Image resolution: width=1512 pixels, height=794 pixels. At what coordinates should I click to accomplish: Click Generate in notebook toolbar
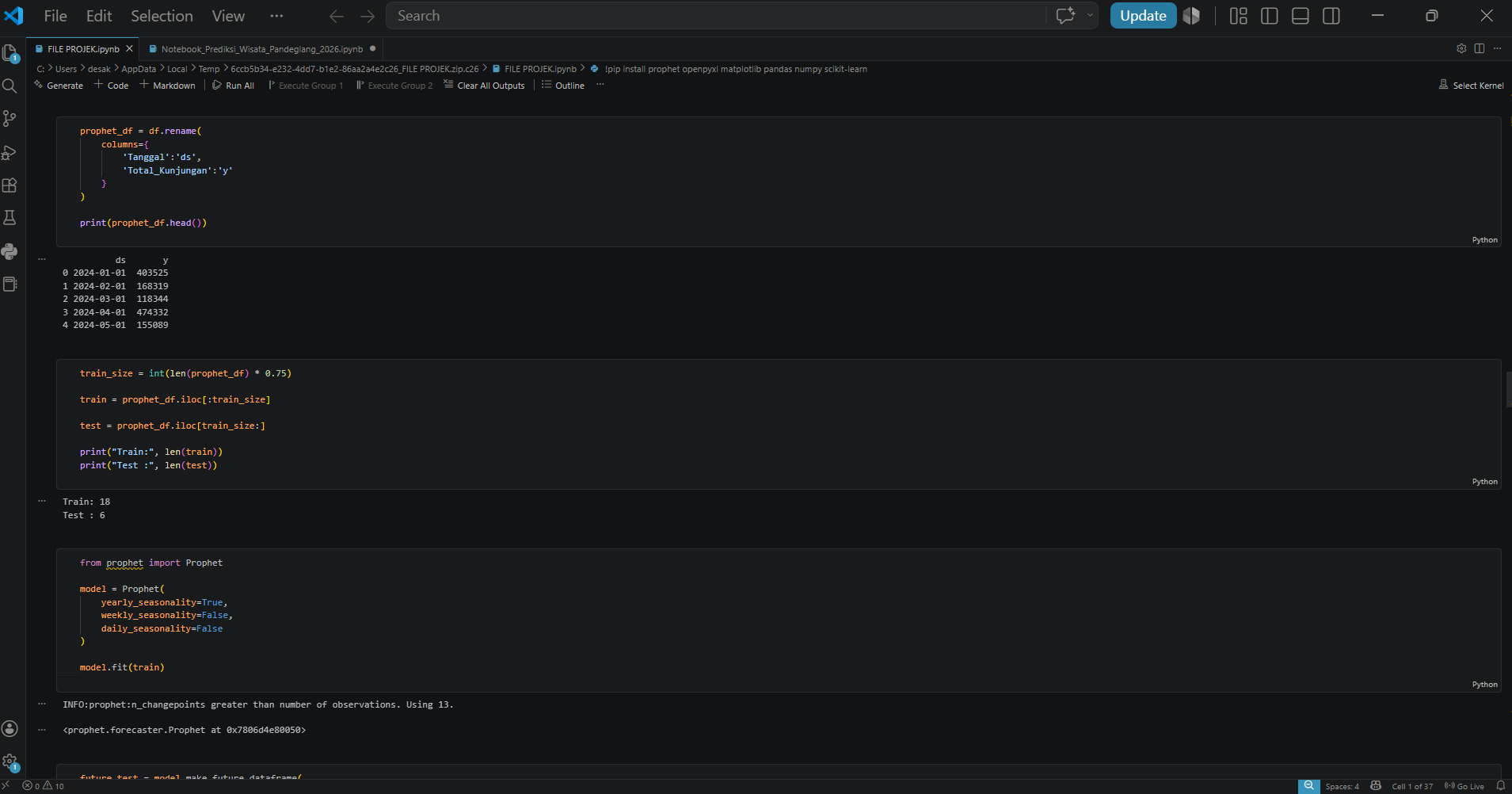tap(59, 86)
